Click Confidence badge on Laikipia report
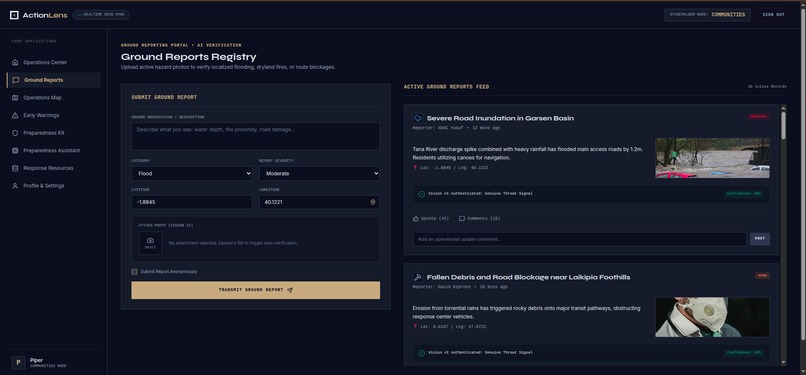 pos(744,353)
